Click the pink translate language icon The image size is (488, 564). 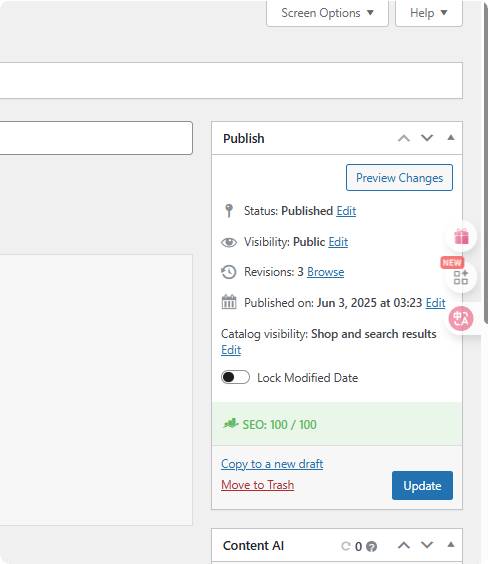(x=461, y=319)
